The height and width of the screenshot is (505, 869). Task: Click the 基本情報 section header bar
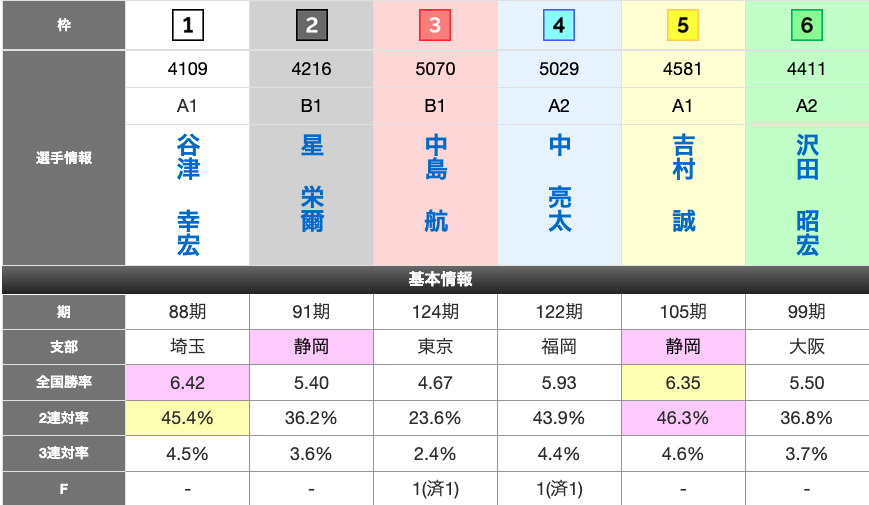[435, 279]
